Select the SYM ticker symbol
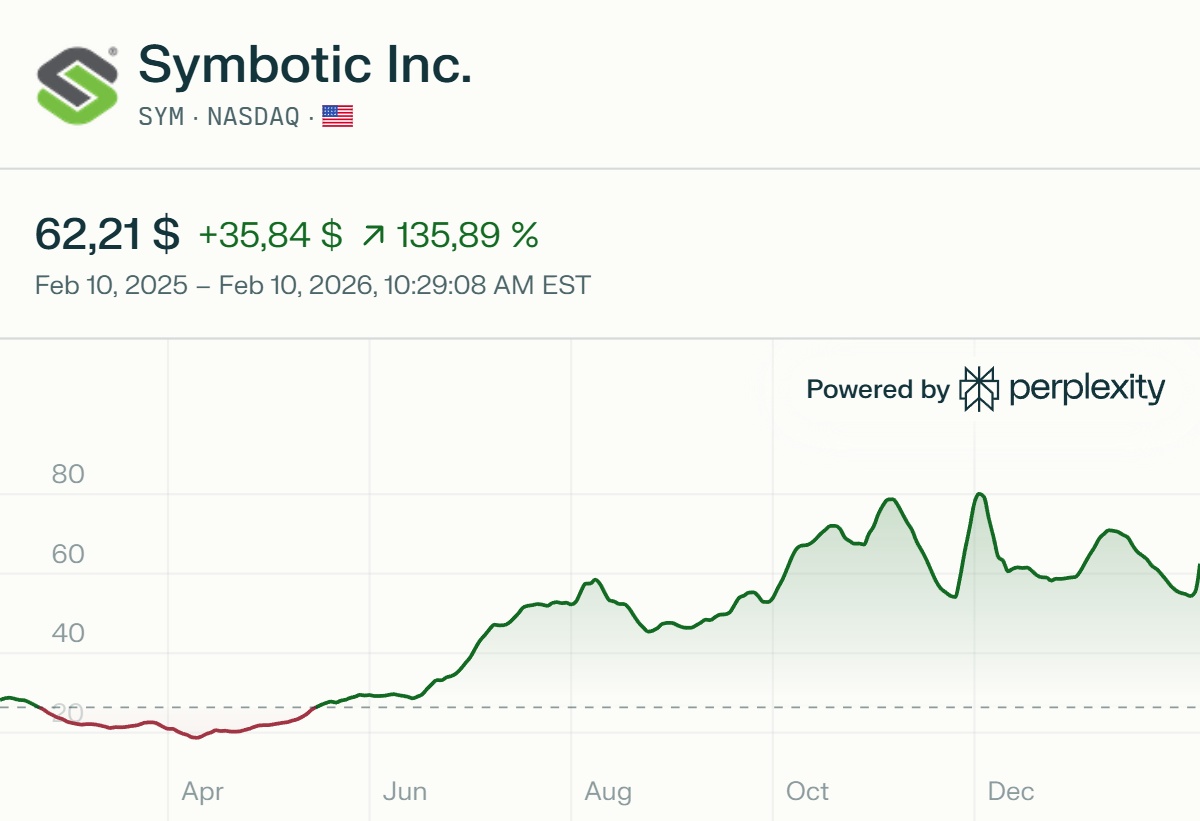 (161, 117)
